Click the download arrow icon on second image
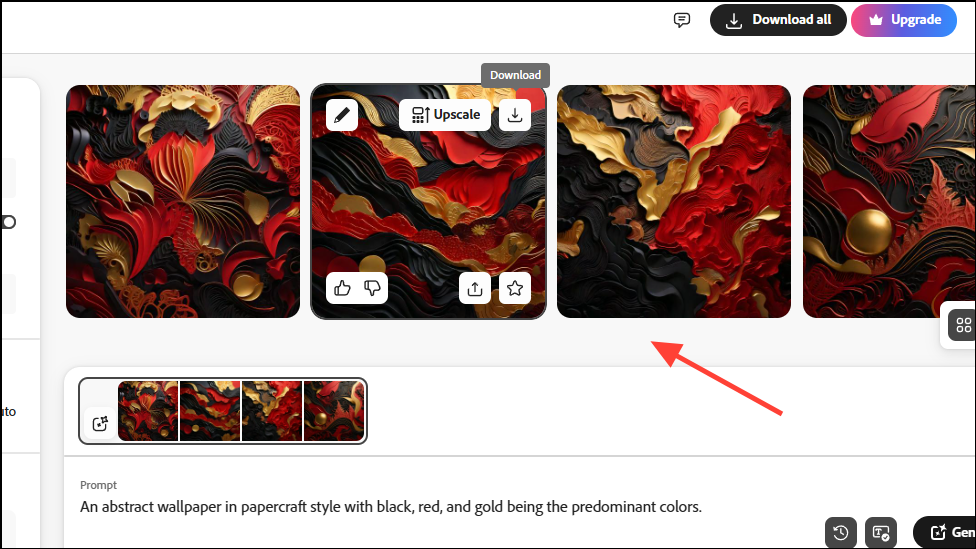The height and width of the screenshot is (549, 976). [515, 115]
